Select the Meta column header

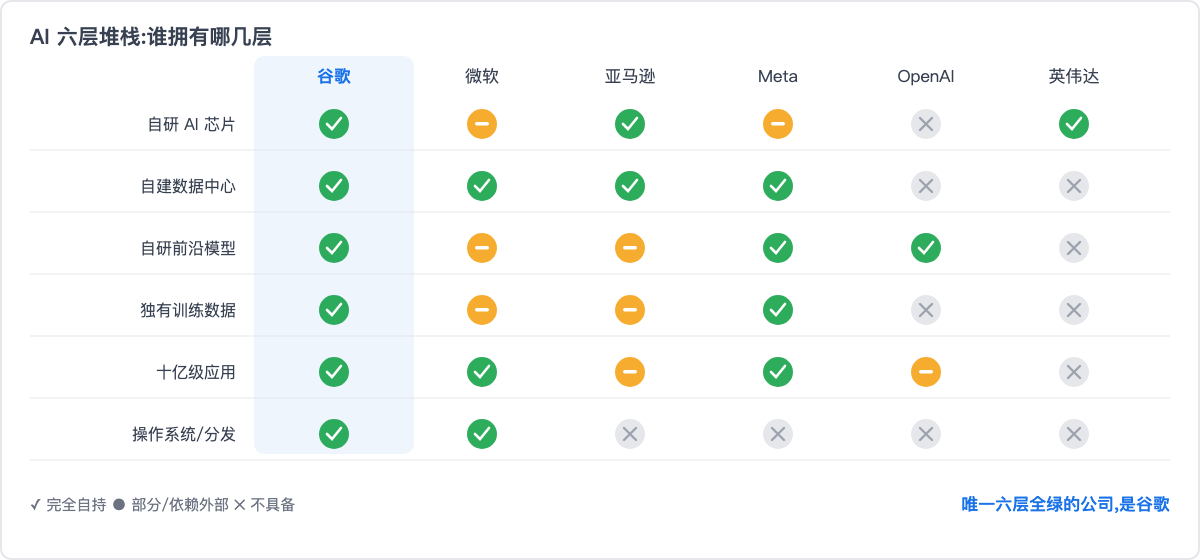tap(778, 76)
